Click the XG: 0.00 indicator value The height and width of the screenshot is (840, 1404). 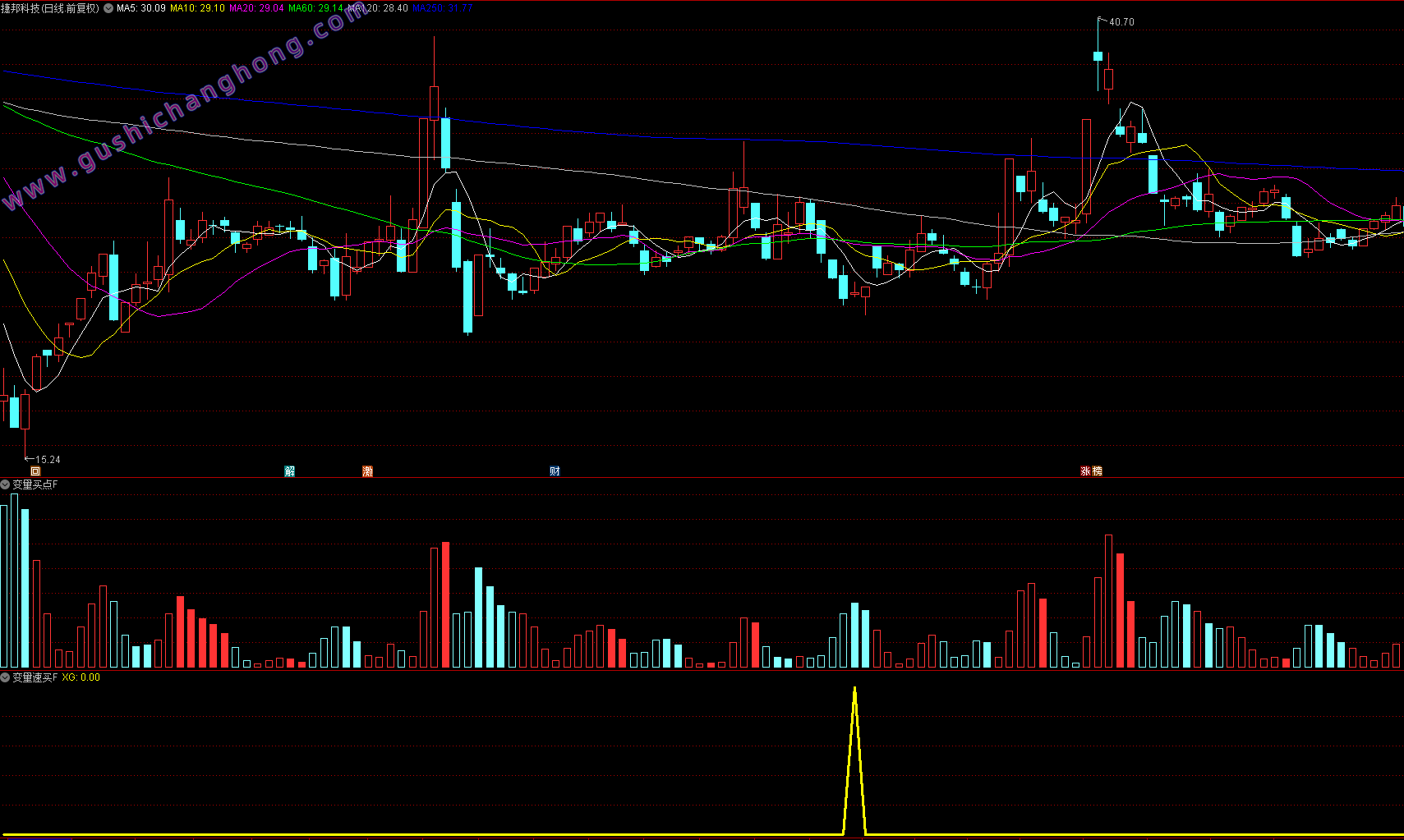click(x=81, y=677)
